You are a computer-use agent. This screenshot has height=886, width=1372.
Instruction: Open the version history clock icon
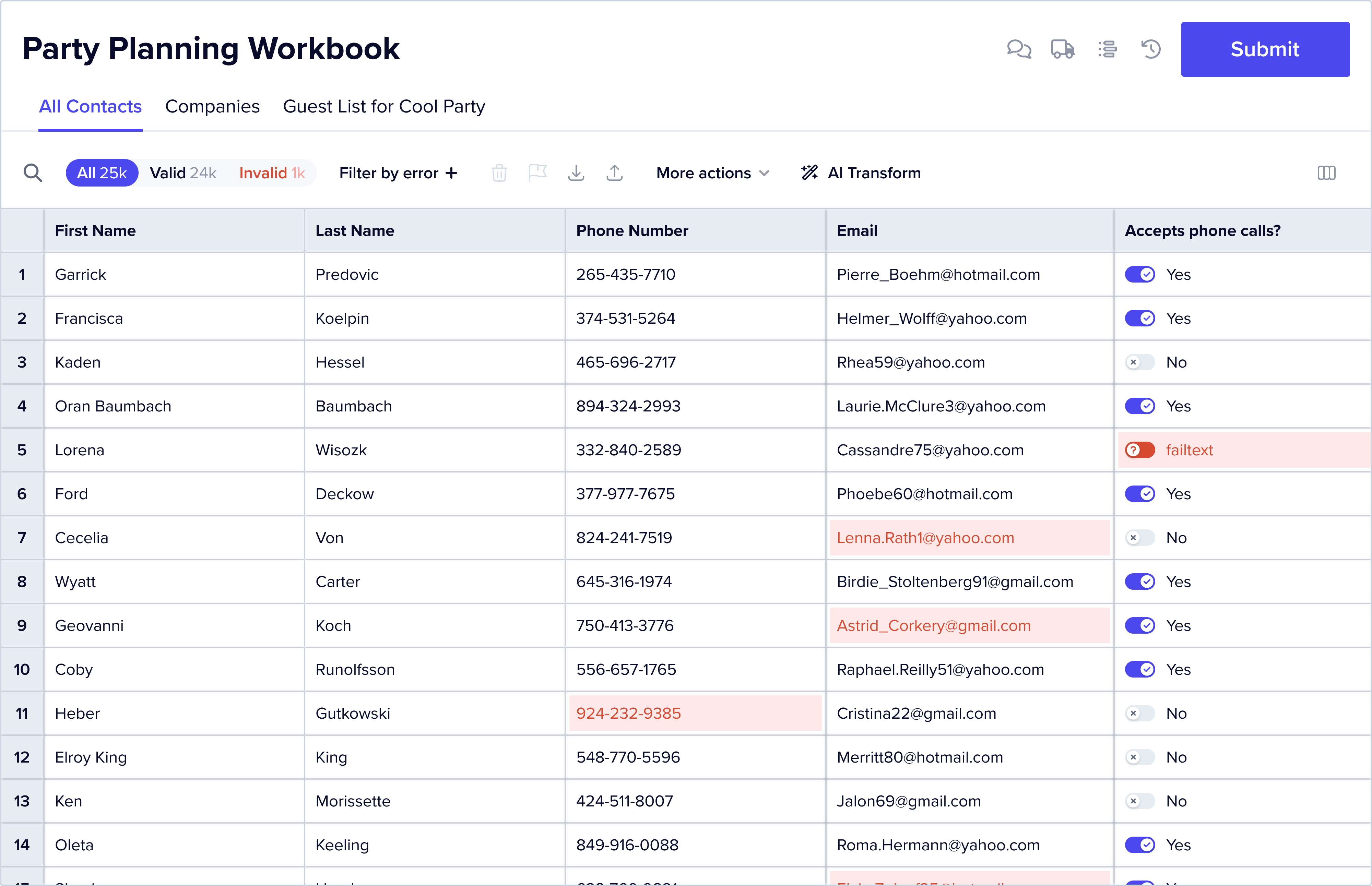click(x=1150, y=49)
